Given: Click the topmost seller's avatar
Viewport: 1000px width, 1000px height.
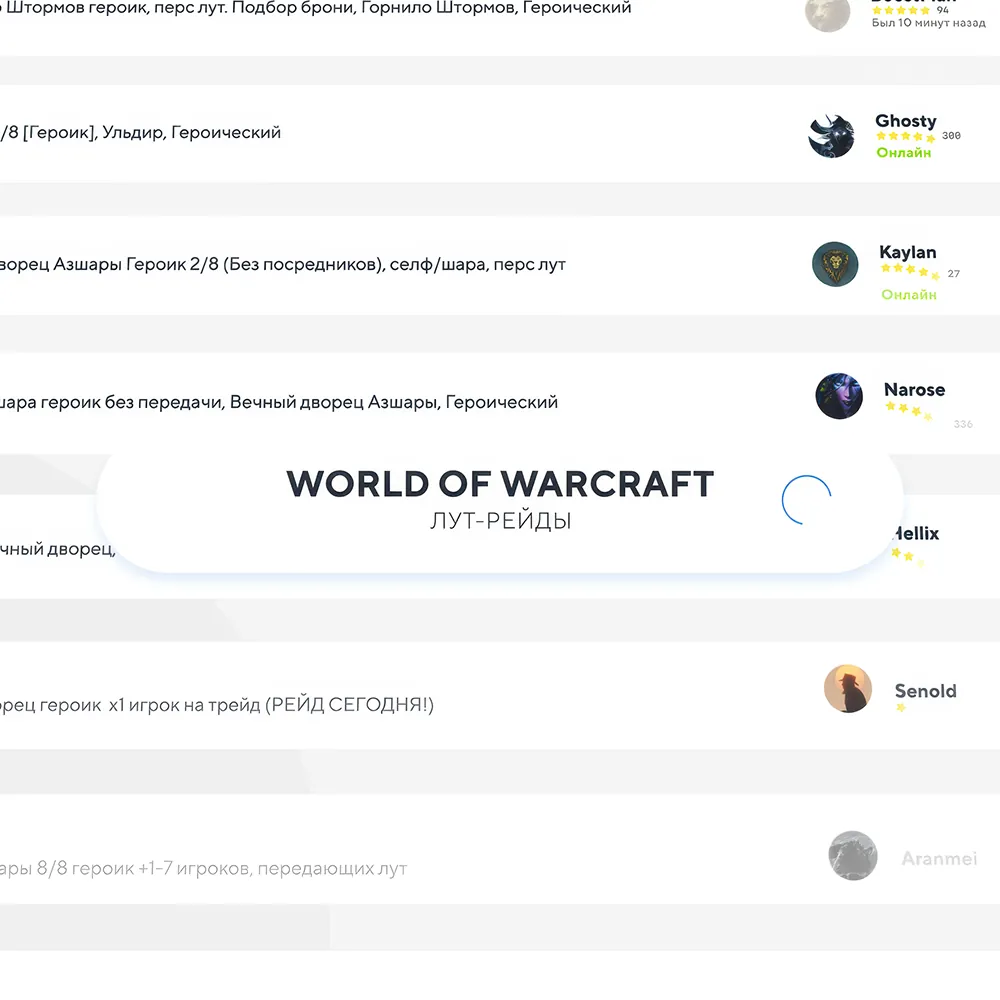Looking at the screenshot, I should click(x=827, y=14).
